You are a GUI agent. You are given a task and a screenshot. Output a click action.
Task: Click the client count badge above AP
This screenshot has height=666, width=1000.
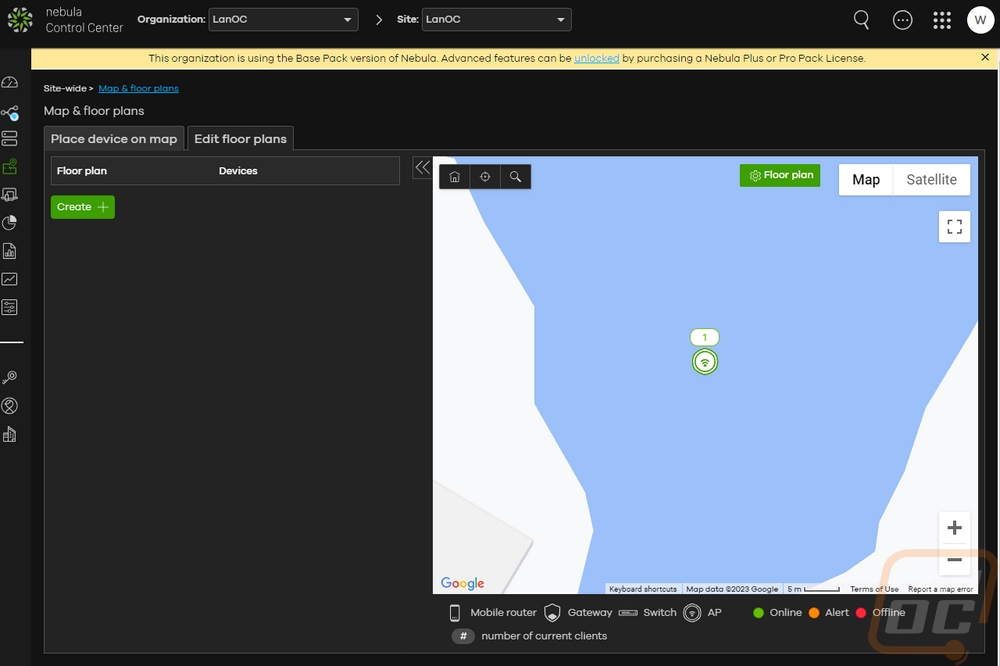(x=705, y=337)
